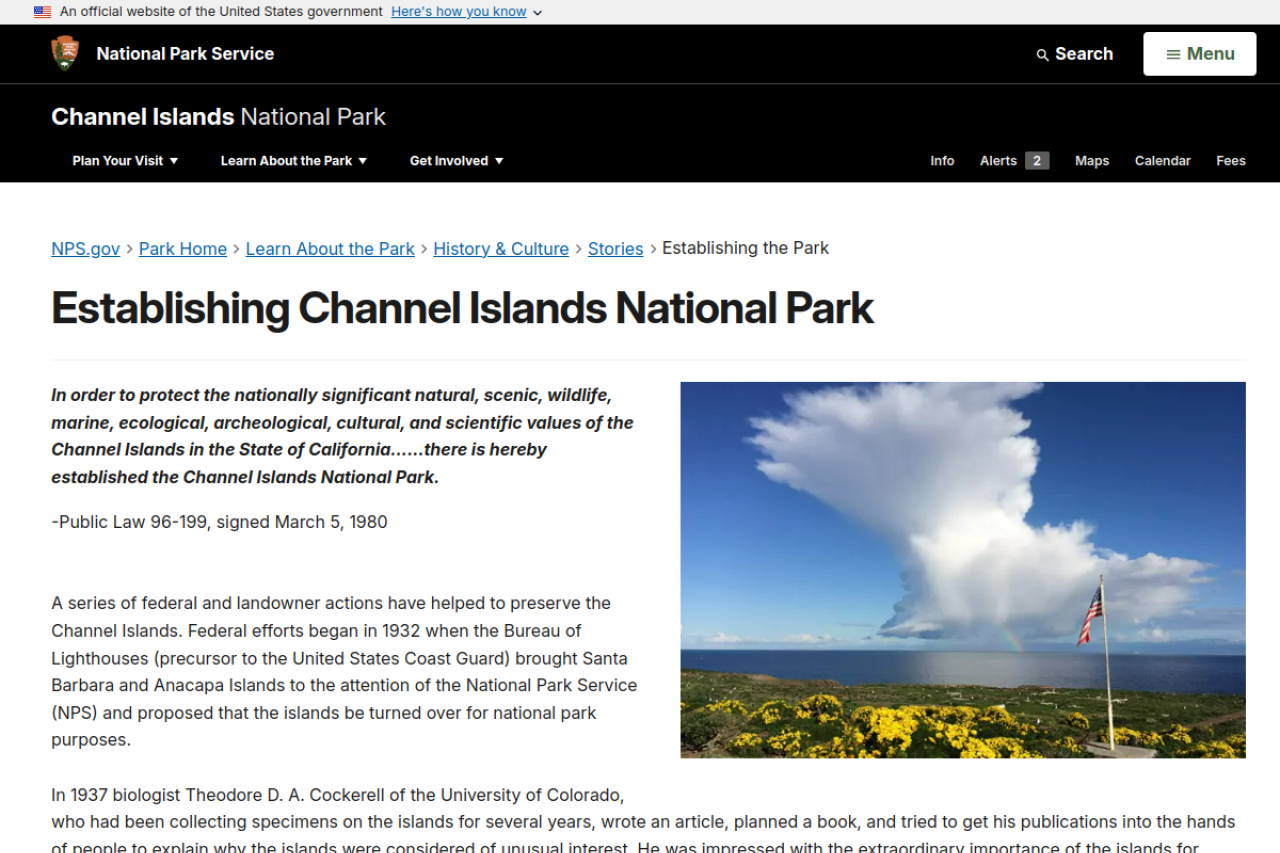Follow the History & Culture breadcrumb

point(501,249)
